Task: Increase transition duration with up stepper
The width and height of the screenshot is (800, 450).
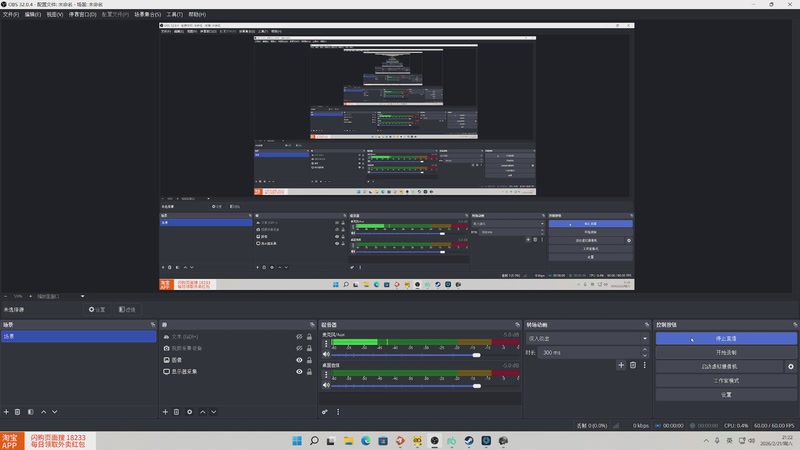Action: [x=645, y=349]
